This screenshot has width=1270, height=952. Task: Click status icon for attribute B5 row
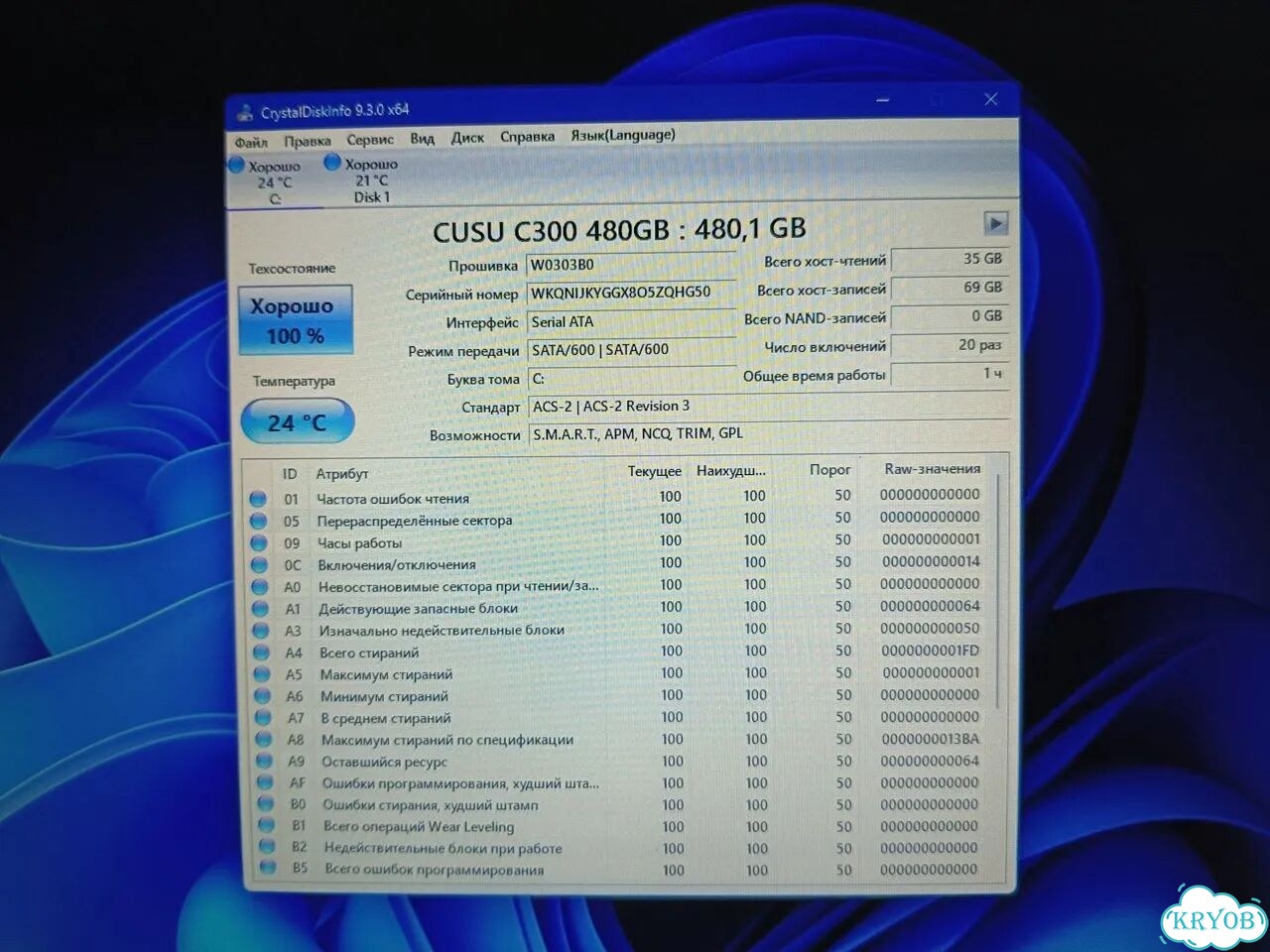(267, 869)
